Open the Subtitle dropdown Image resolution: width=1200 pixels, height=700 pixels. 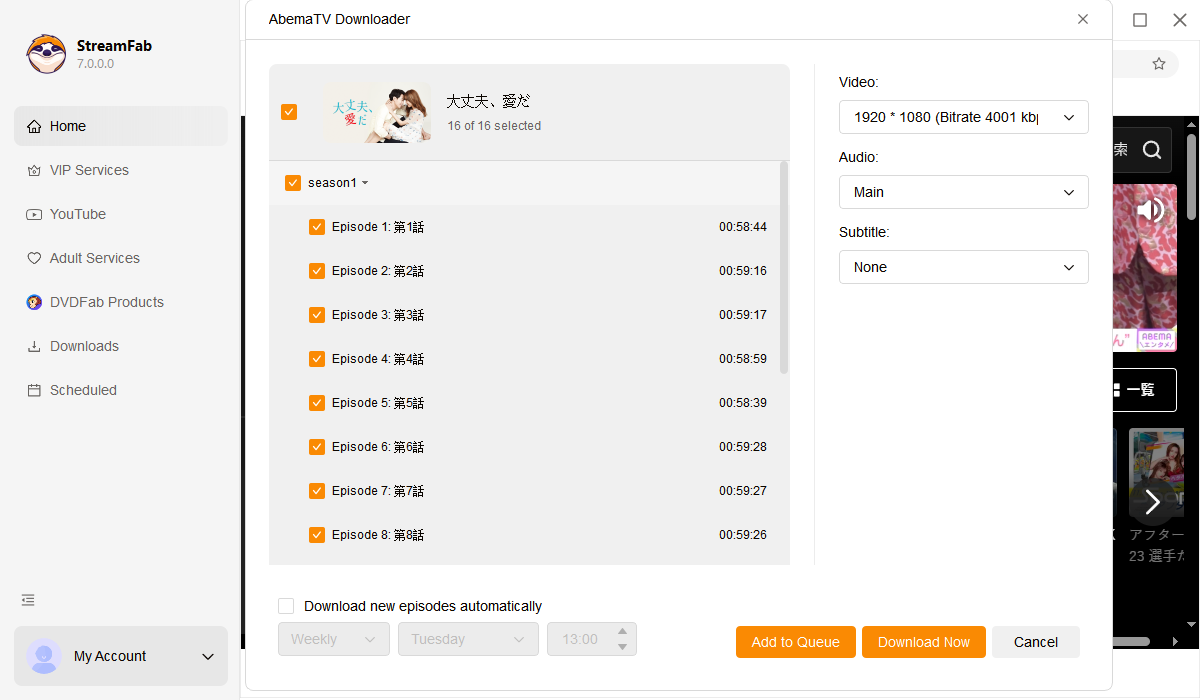(x=963, y=267)
